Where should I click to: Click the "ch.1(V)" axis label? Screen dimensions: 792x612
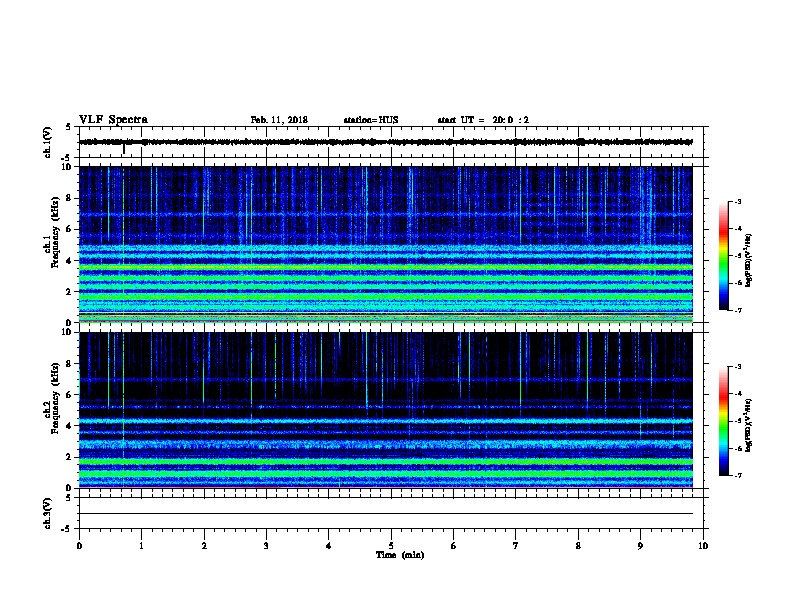[x=48, y=142]
